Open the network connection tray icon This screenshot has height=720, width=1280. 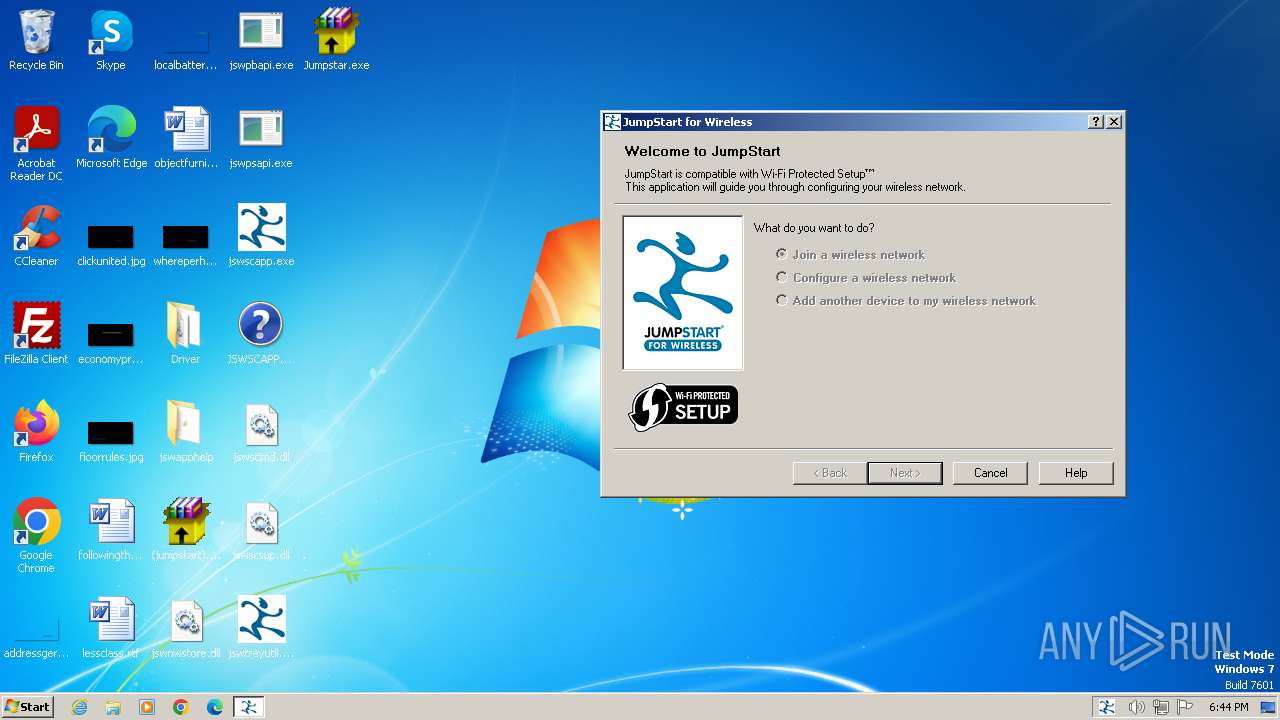1161,707
